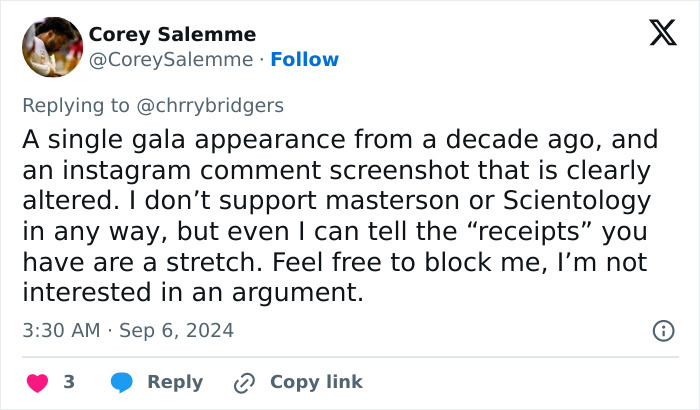Click the X logo icon

pyautogui.click(x=656, y=34)
